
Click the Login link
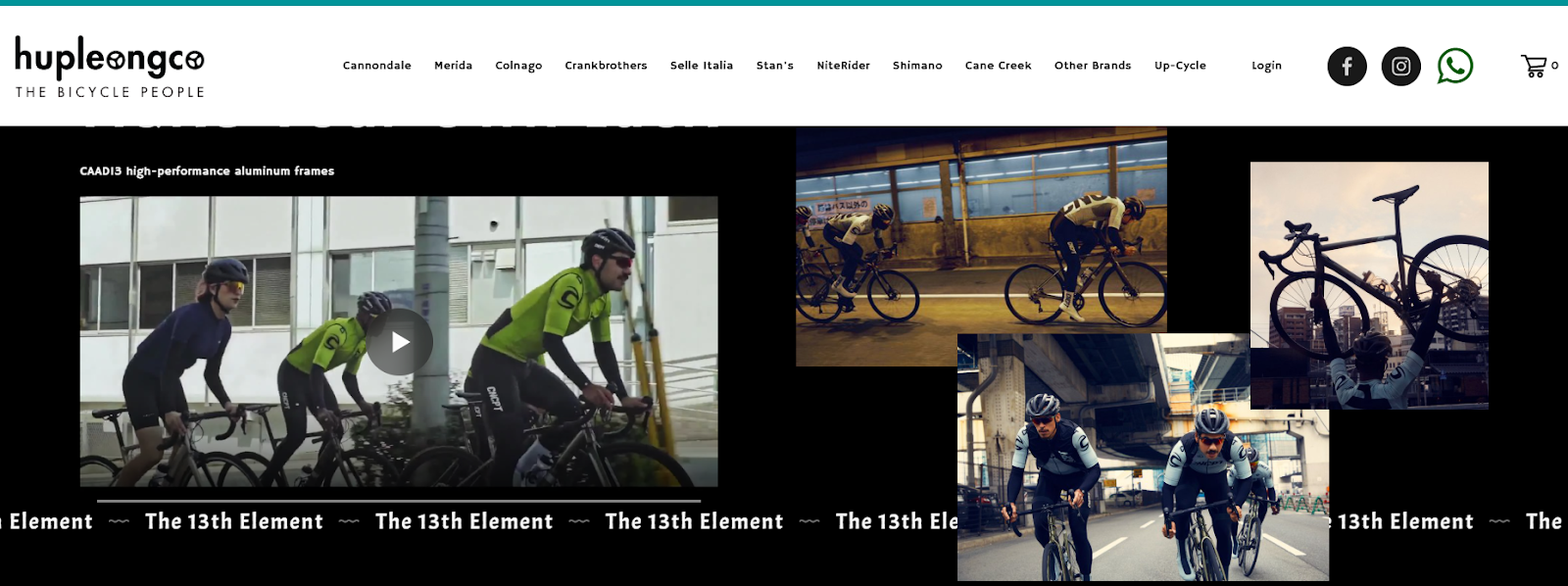(x=1266, y=66)
